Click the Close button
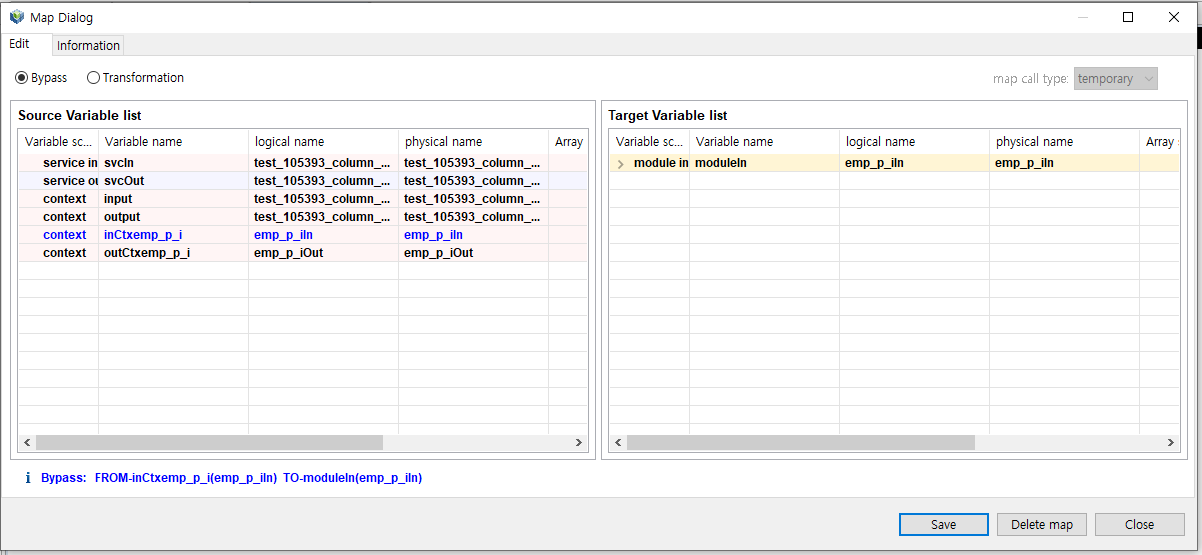The width and height of the screenshot is (1202, 555). click(1139, 524)
